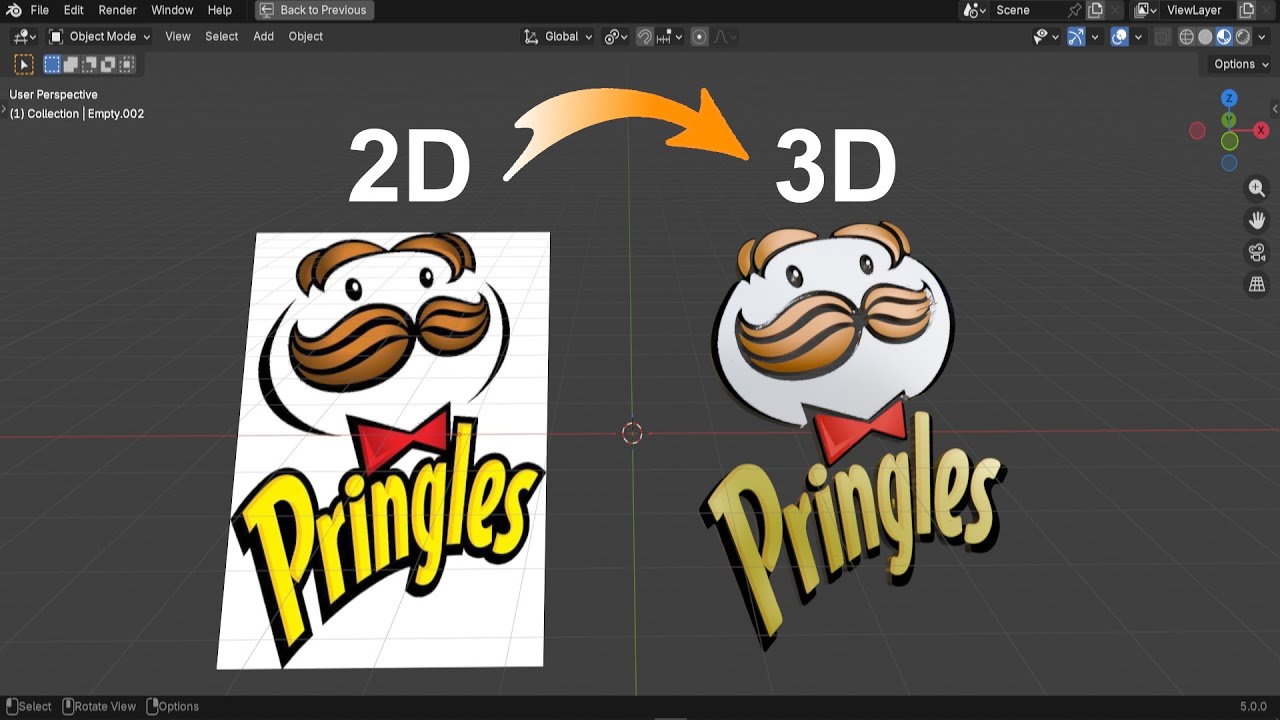The height and width of the screenshot is (720, 1280).
Task: Click the negative Z axis gizmo circle
Action: (1229, 163)
